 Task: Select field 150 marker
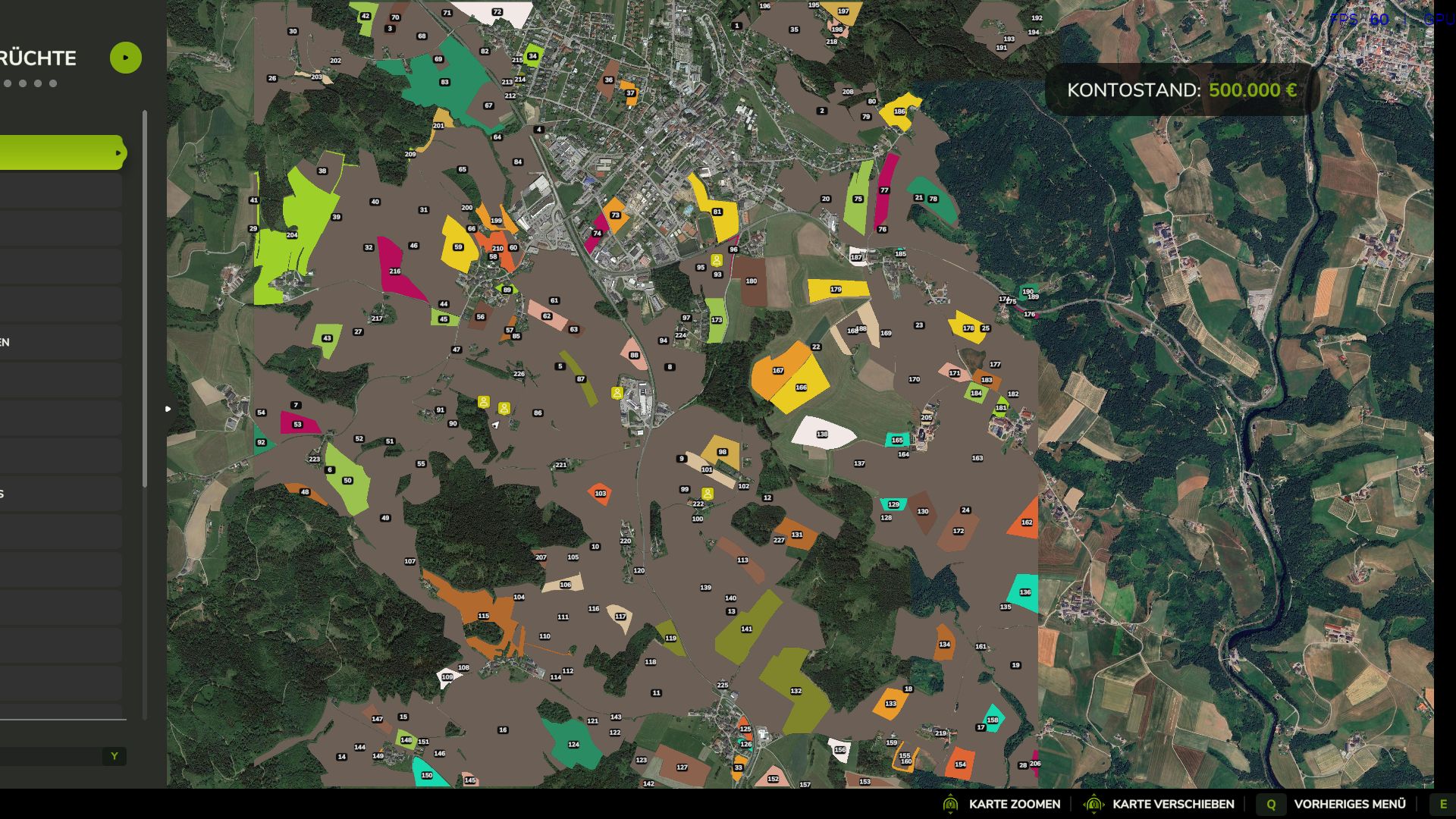tap(426, 775)
